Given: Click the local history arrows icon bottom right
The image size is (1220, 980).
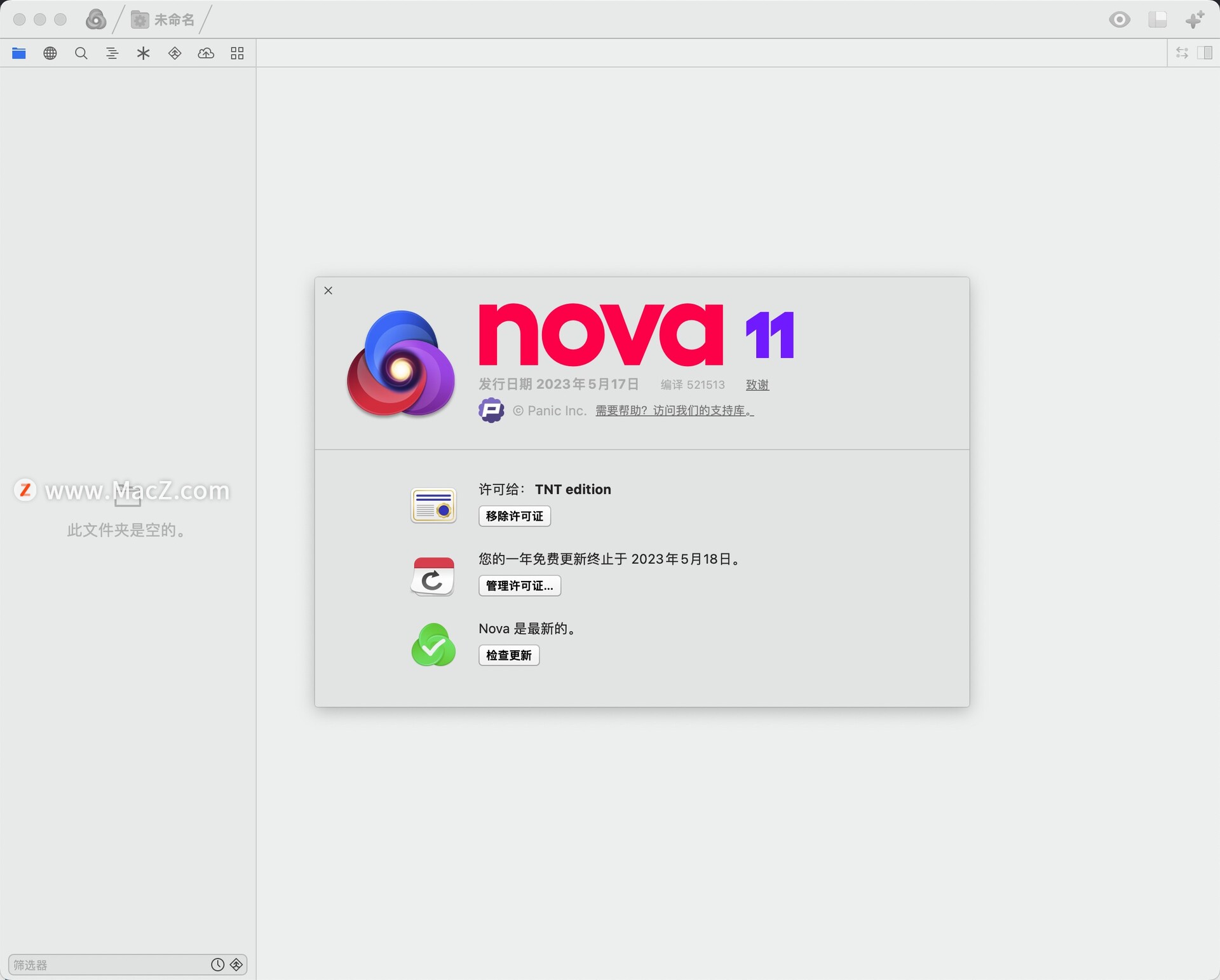Looking at the screenshot, I should (x=1183, y=52).
